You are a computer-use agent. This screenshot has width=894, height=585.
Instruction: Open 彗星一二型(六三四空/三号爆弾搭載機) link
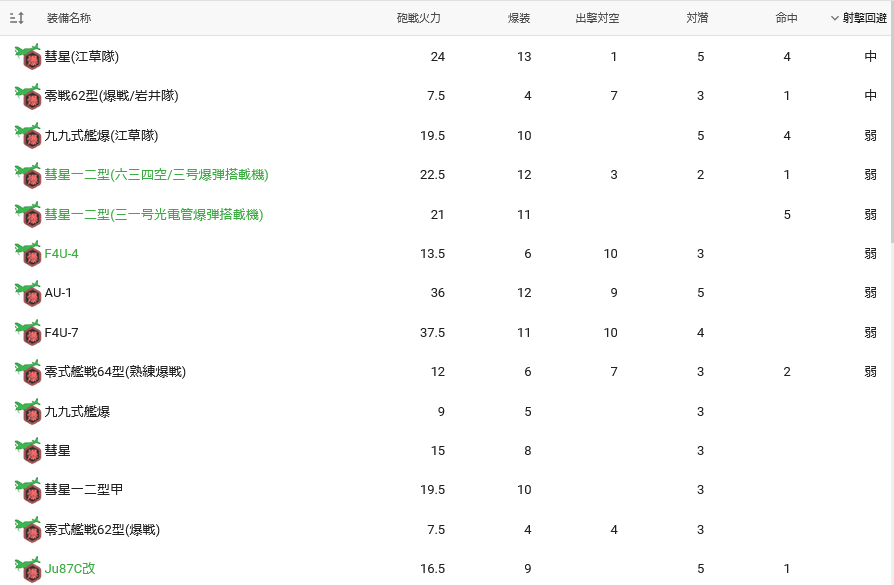tap(156, 175)
